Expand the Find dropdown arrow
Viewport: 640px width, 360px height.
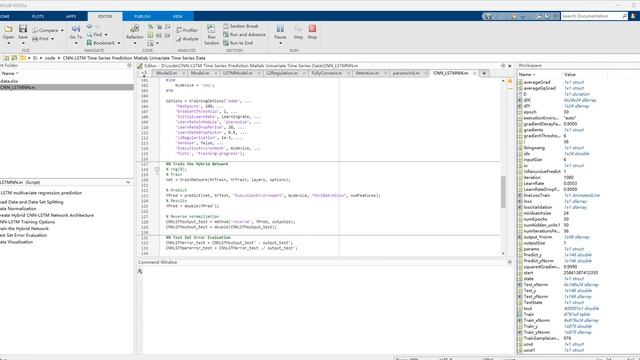point(106,35)
